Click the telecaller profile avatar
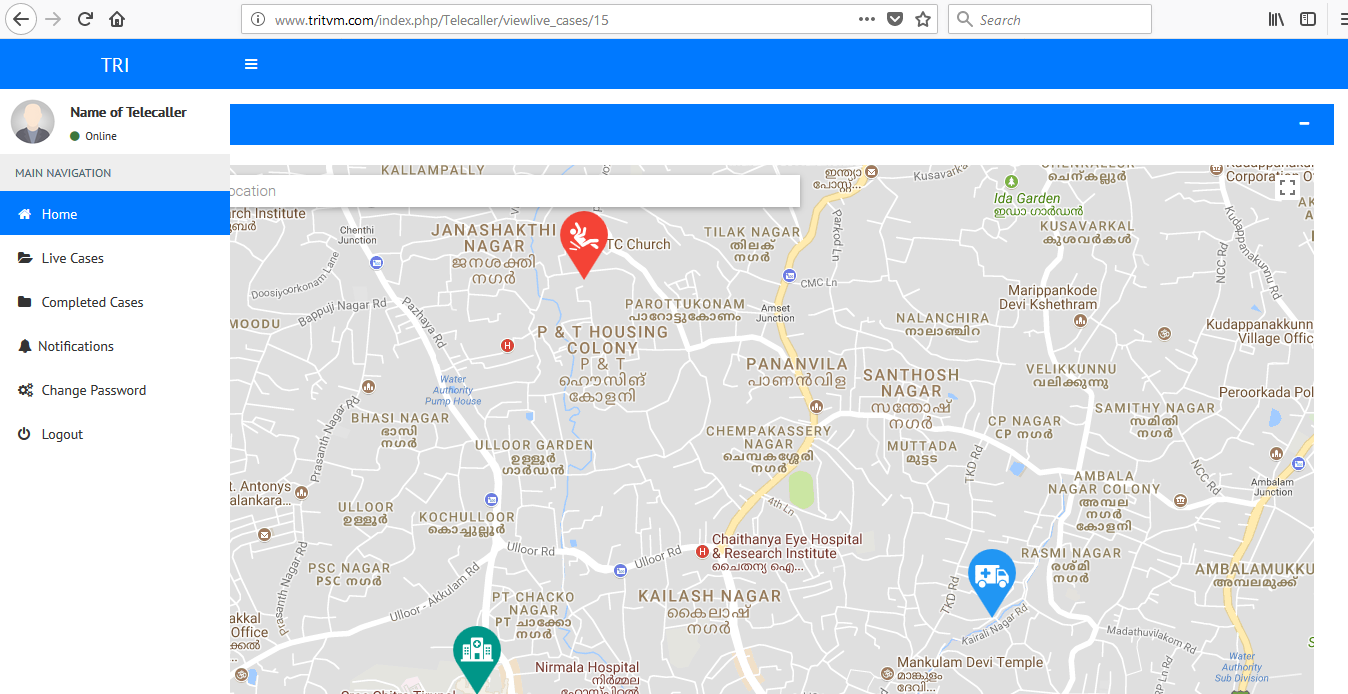The width and height of the screenshot is (1348, 694). click(32, 122)
